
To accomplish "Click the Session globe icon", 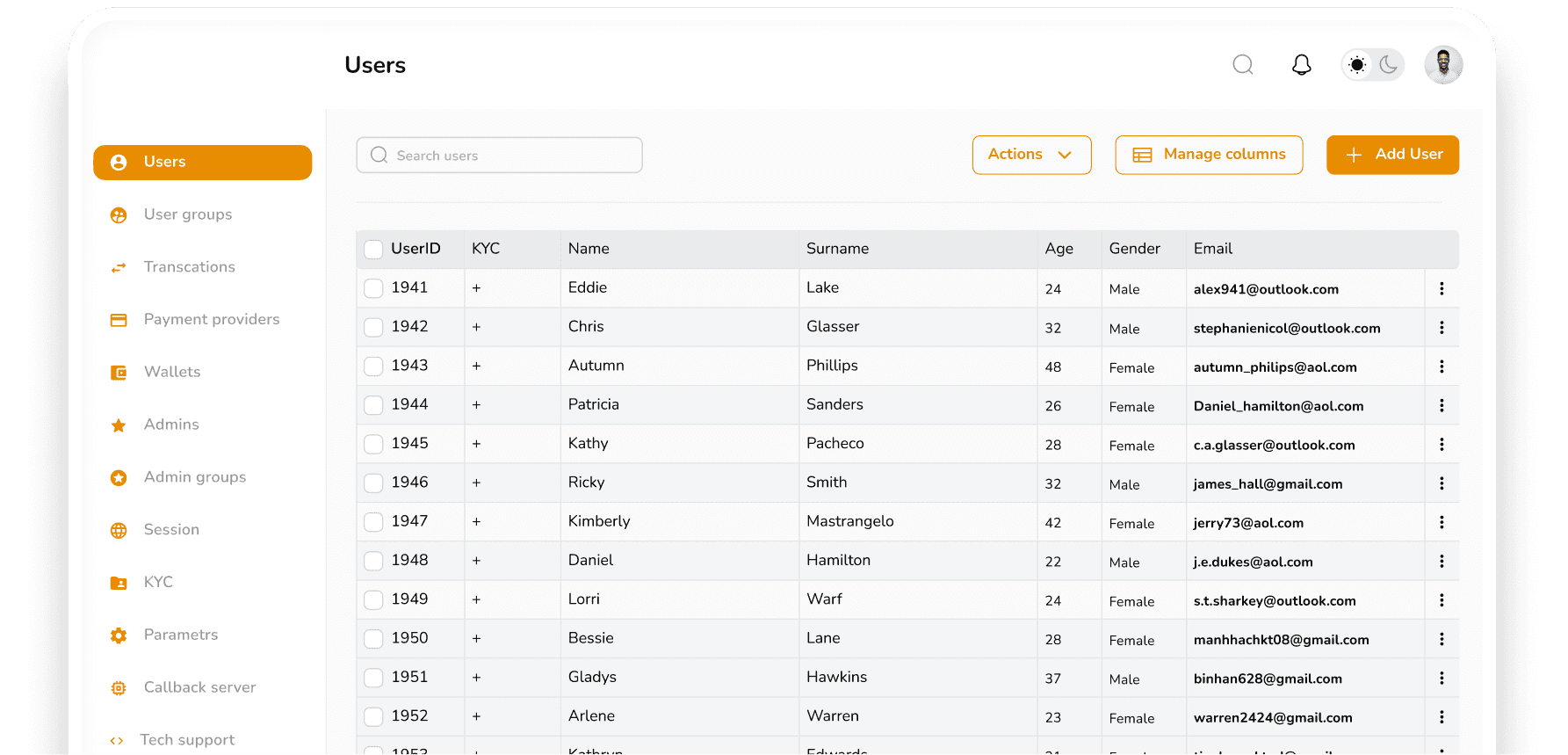I will pyautogui.click(x=119, y=530).
